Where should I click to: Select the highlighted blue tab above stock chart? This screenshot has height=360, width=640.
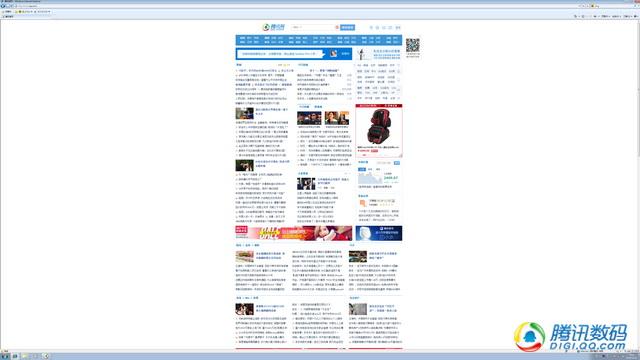[x=362, y=169]
